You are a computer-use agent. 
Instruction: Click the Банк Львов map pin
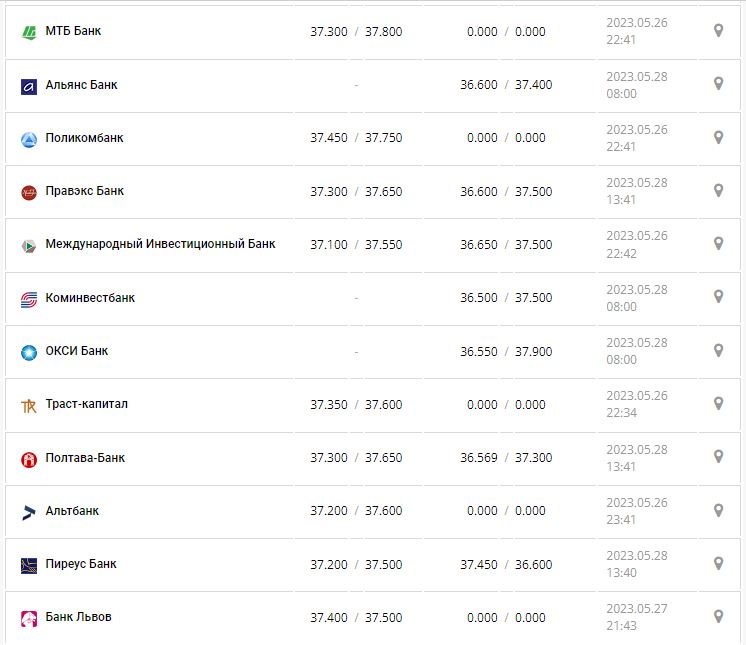[x=718, y=616]
